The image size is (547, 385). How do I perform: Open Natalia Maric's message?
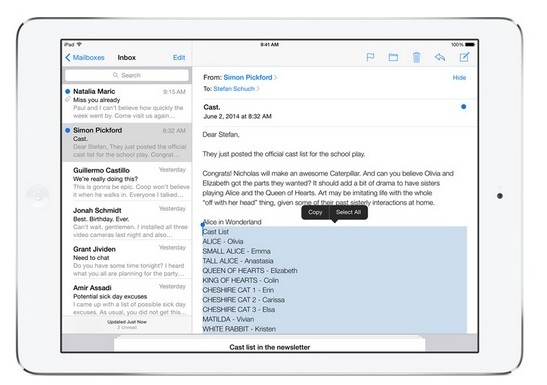[127, 103]
